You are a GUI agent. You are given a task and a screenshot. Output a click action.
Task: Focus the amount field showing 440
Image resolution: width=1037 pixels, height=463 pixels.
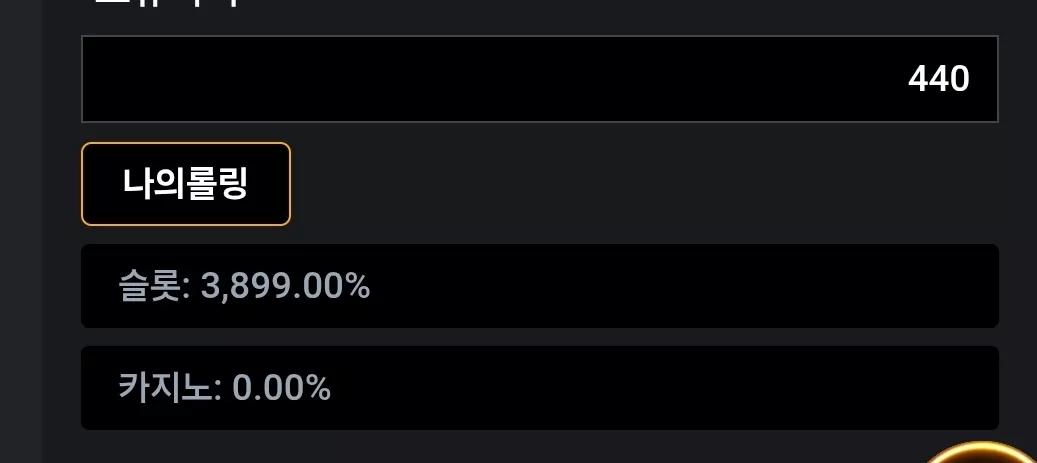pos(540,79)
